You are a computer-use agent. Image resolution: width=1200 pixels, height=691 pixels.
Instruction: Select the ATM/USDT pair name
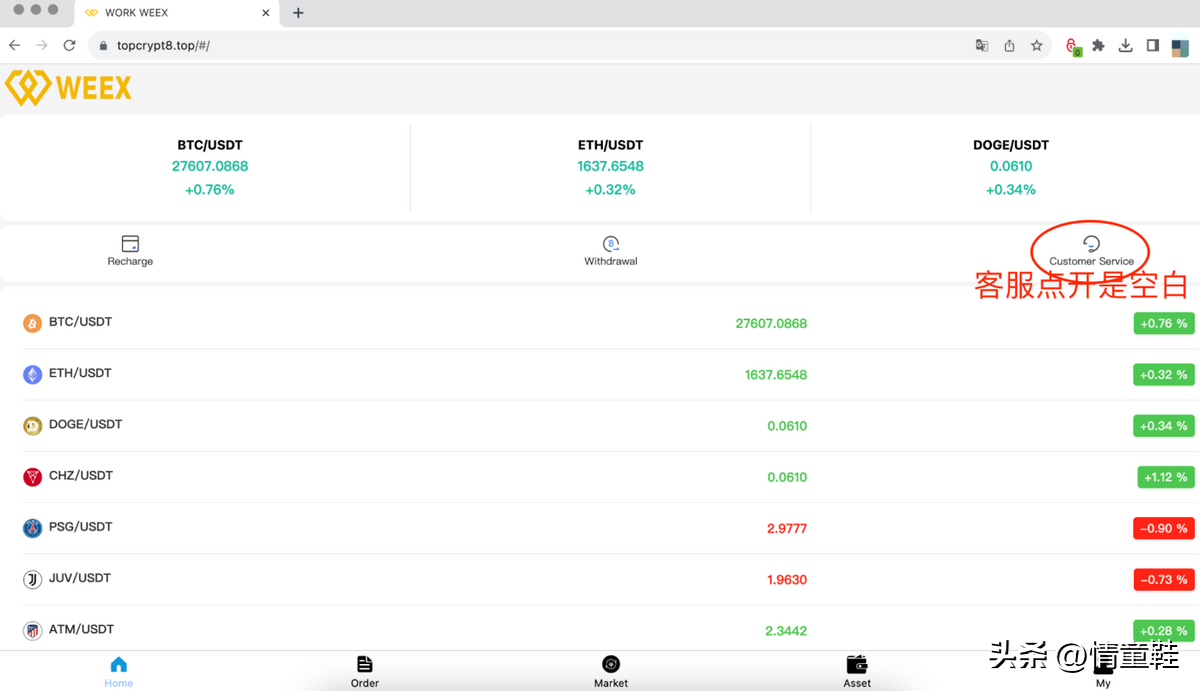(x=81, y=629)
